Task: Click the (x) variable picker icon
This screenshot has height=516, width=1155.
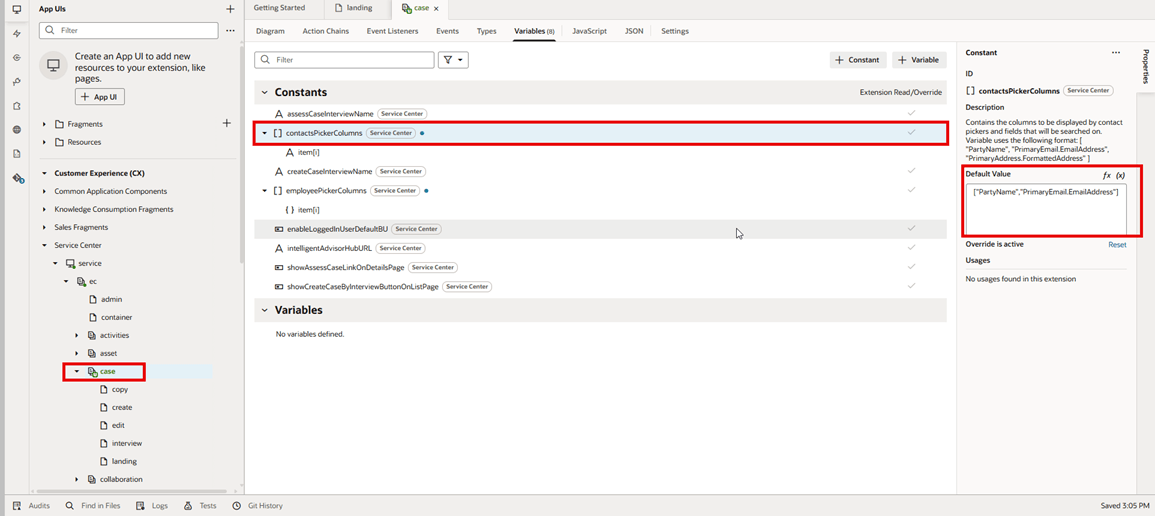Action: (1120, 175)
